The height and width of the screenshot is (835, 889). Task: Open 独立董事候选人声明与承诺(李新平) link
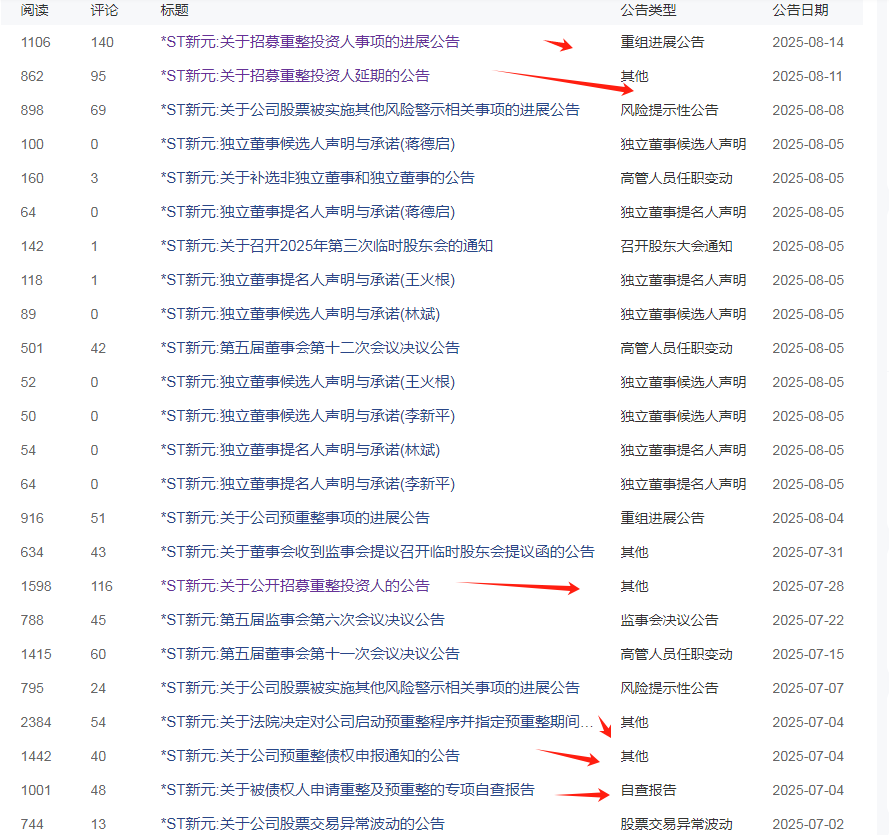(x=308, y=416)
